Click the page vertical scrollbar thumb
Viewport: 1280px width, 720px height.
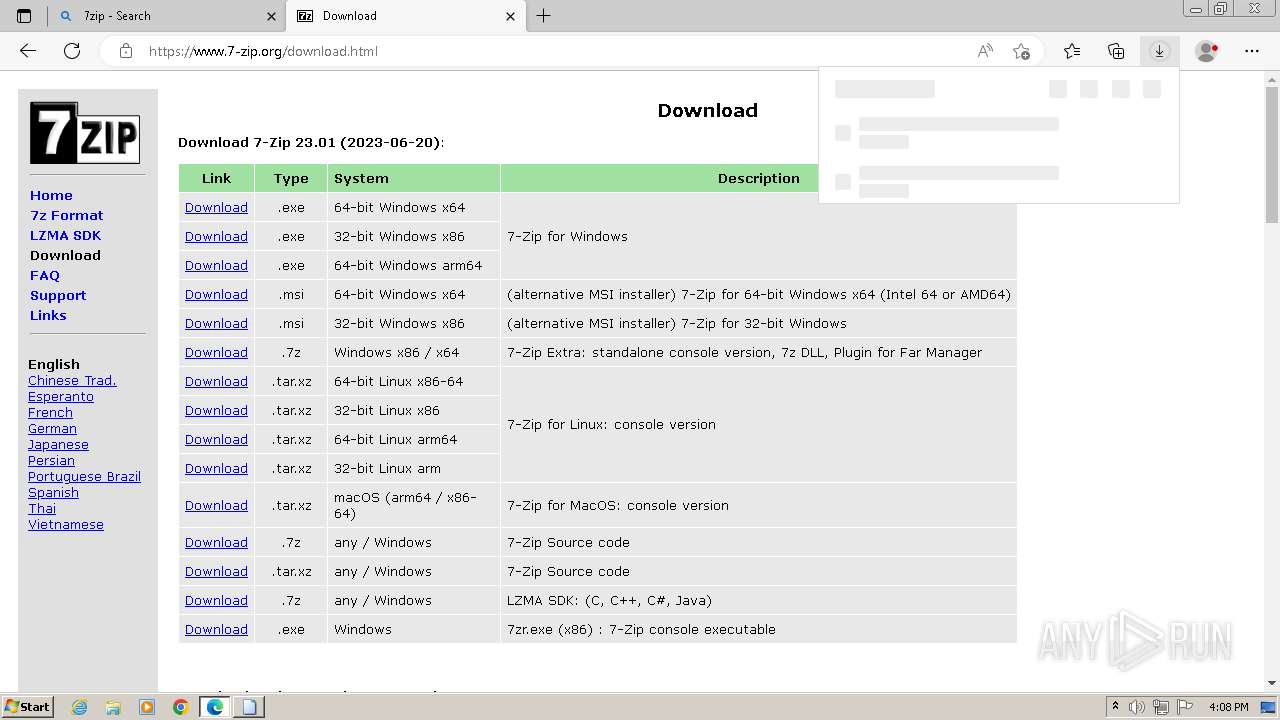click(x=1272, y=155)
